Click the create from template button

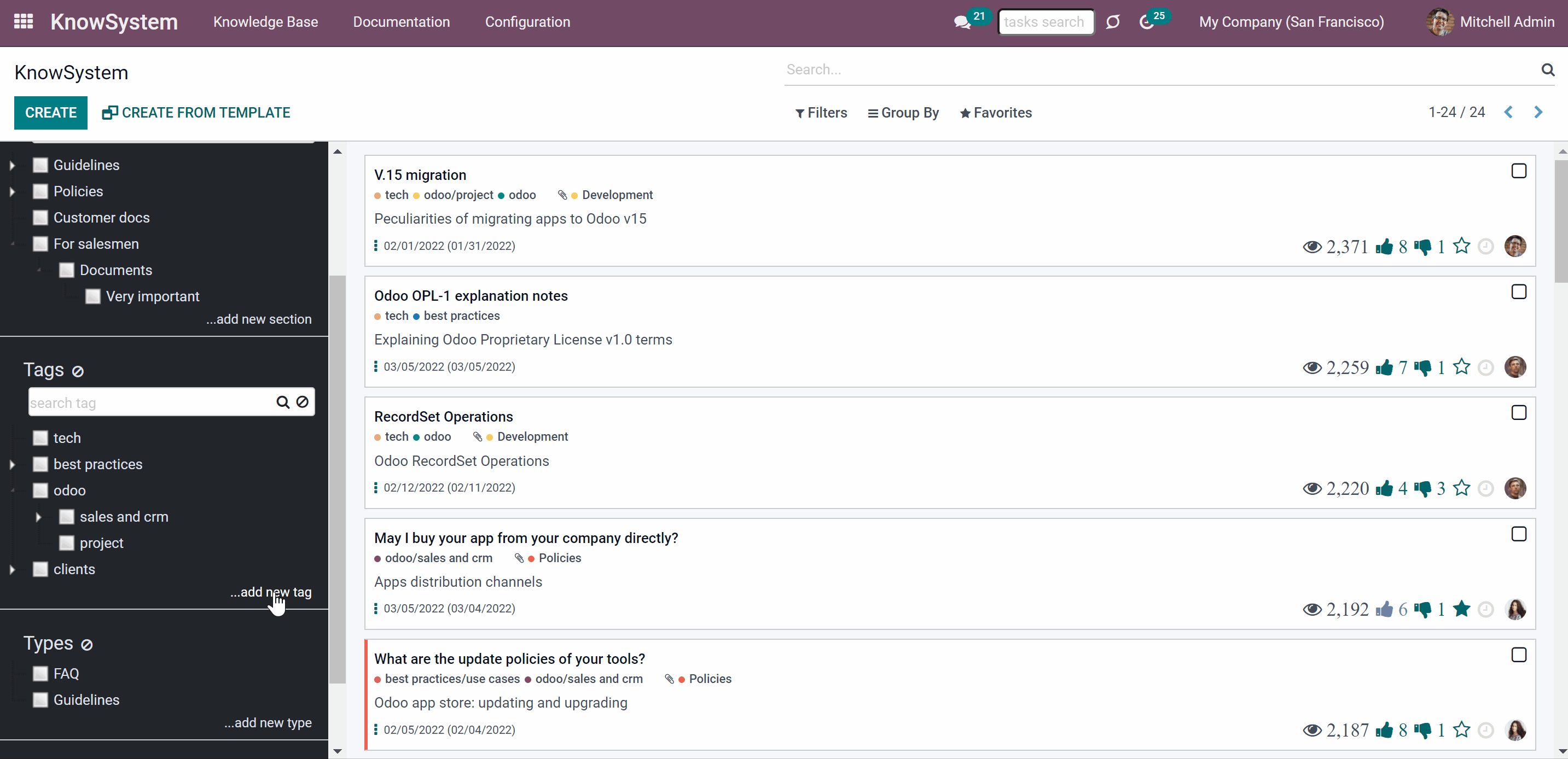pos(196,113)
